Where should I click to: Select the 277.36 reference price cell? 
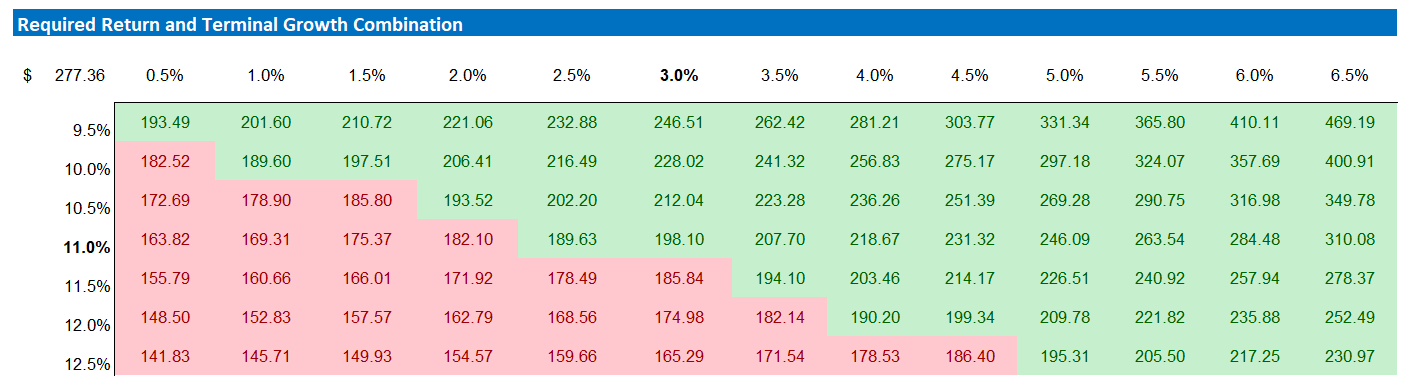click(80, 76)
